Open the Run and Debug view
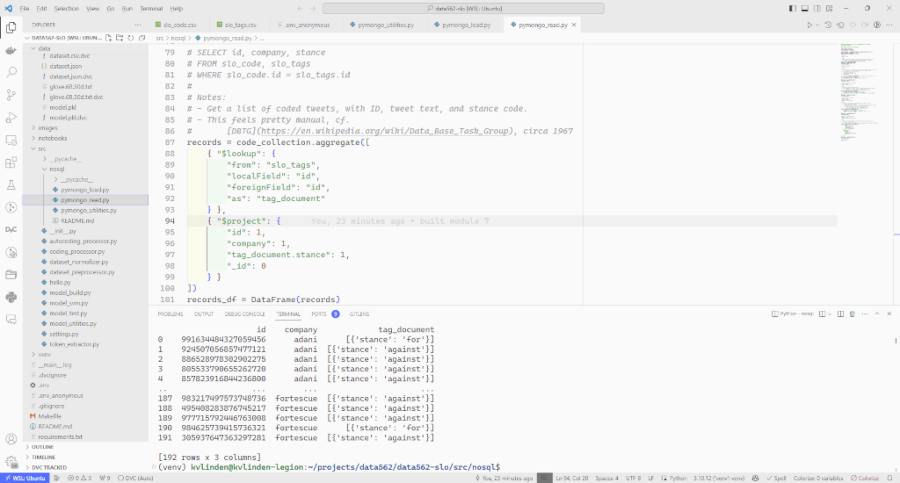The width and height of the screenshot is (900, 483). pos(11,118)
